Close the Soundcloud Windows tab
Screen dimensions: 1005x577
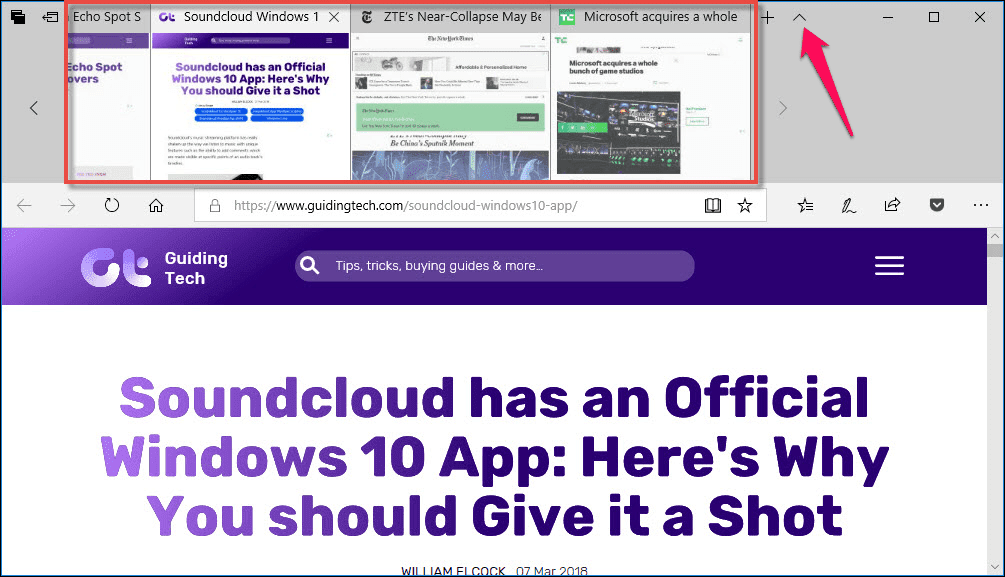click(334, 17)
